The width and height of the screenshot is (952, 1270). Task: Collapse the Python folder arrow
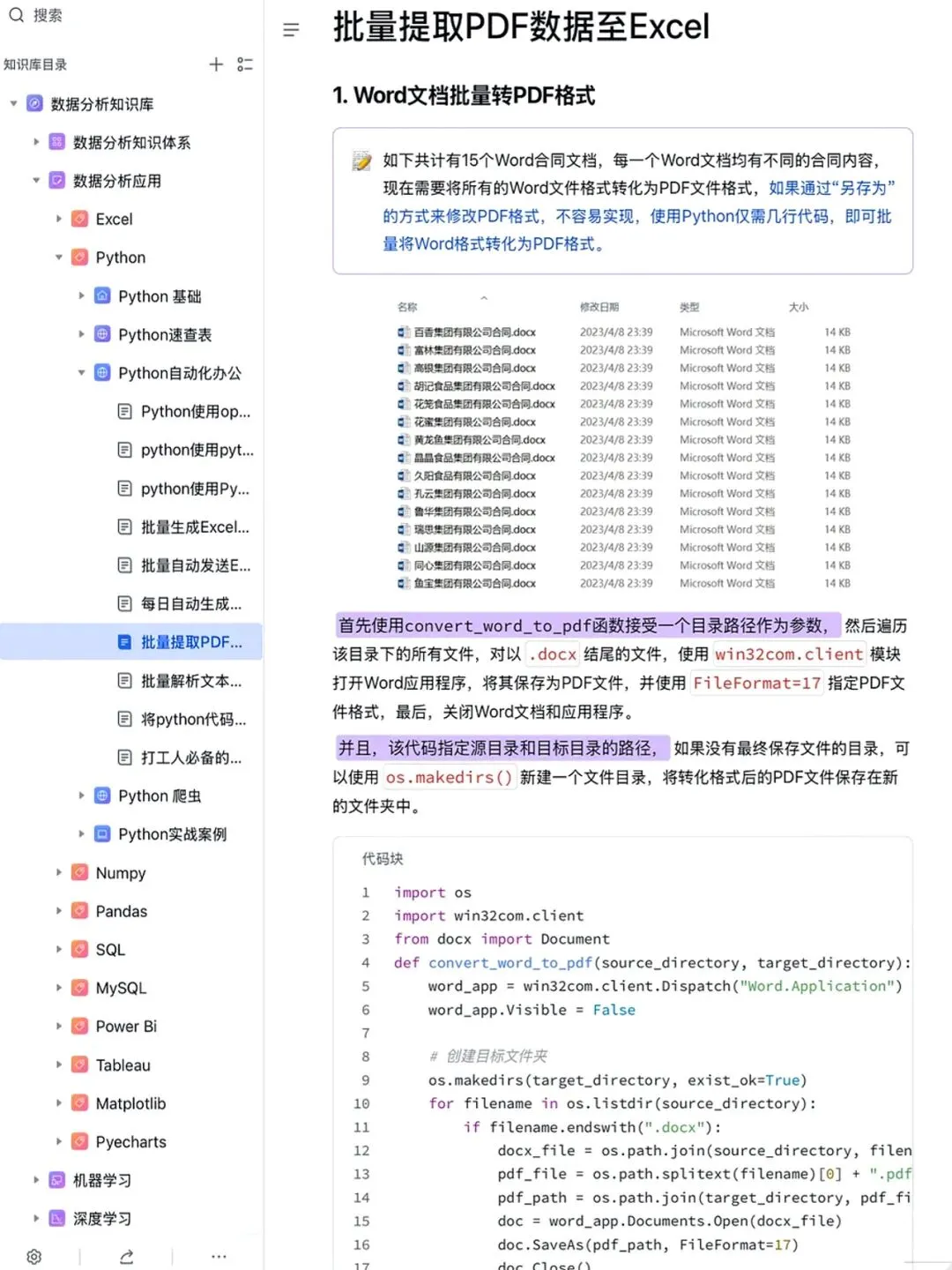(59, 258)
